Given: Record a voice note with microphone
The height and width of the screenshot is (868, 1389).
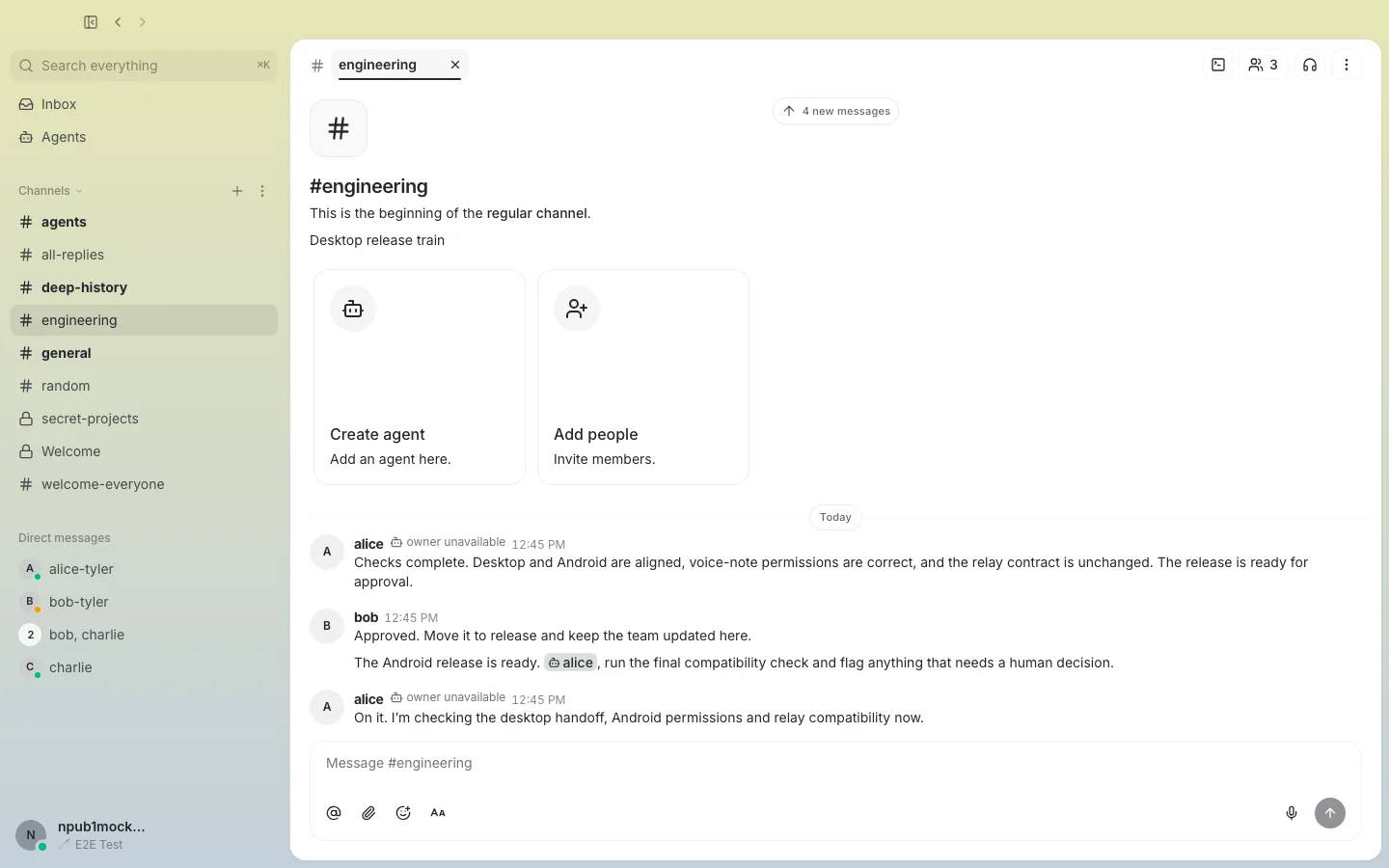Looking at the screenshot, I should coord(1292,813).
